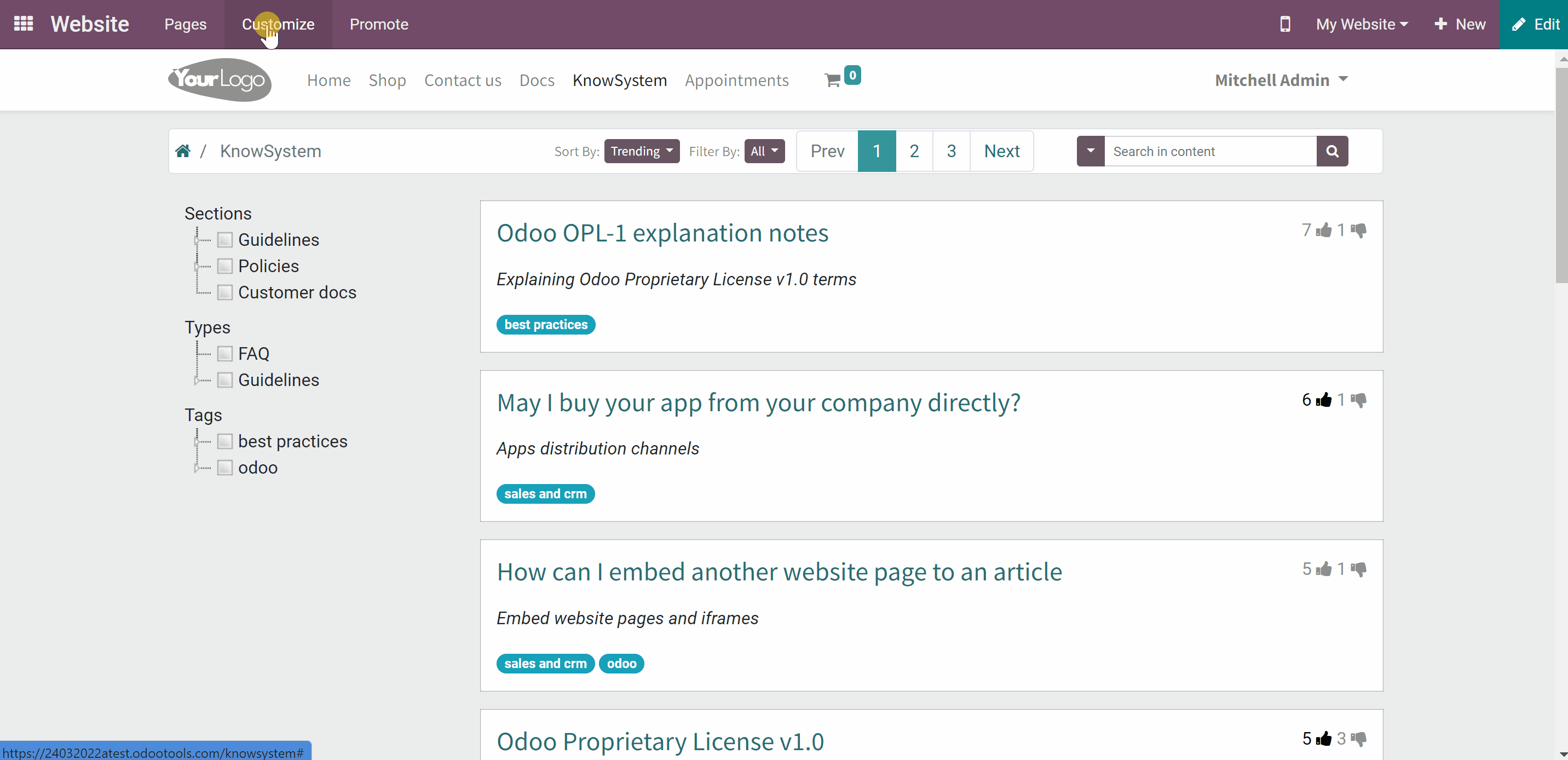Click the New page button

click(1460, 24)
